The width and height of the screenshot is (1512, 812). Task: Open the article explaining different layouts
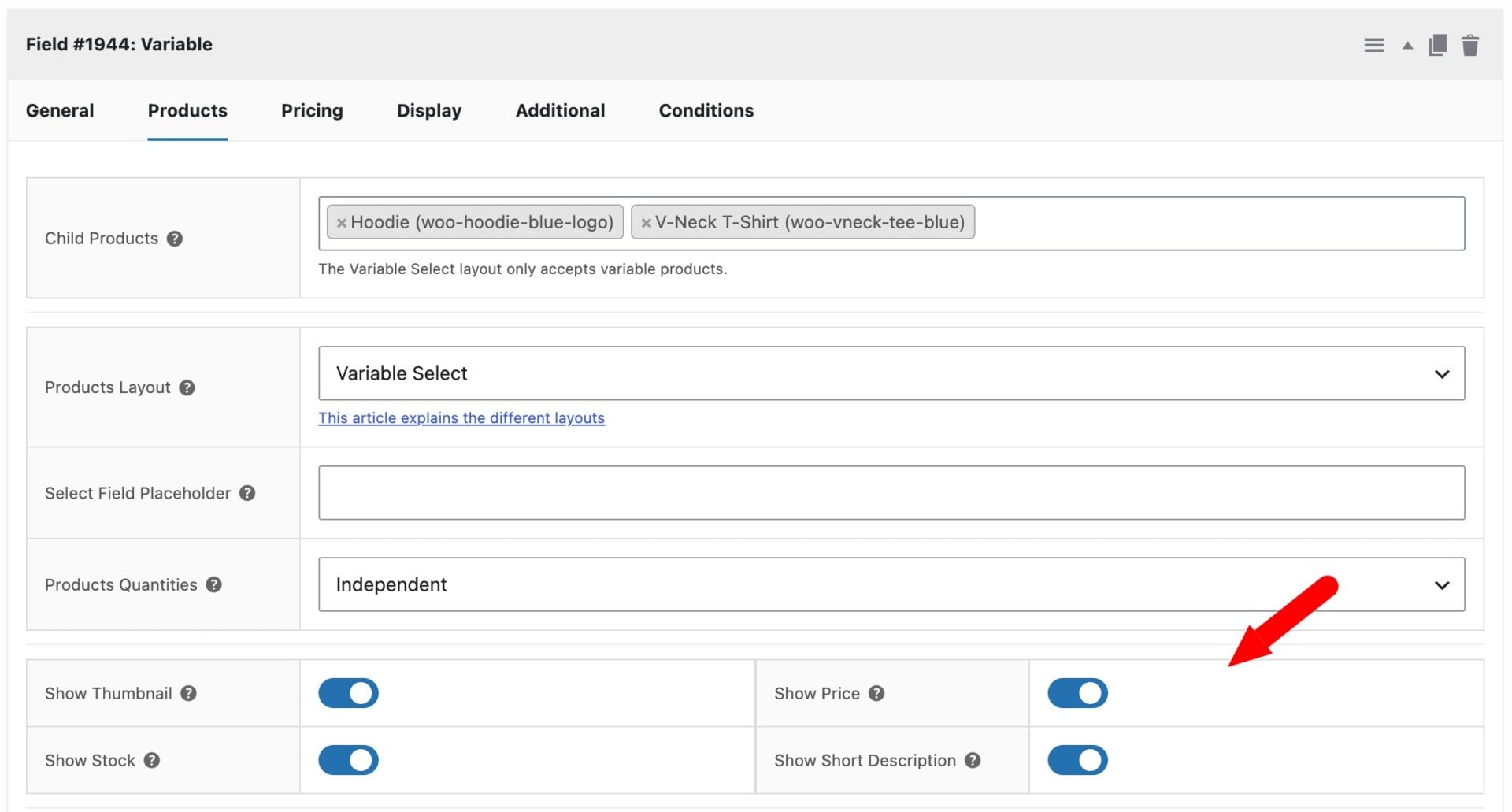[461, 418]
